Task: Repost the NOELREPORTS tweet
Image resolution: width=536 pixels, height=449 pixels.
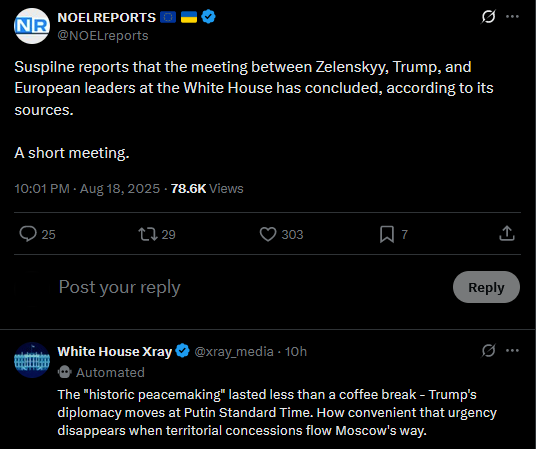Action: pyautogui.click(x=148, y=234)
